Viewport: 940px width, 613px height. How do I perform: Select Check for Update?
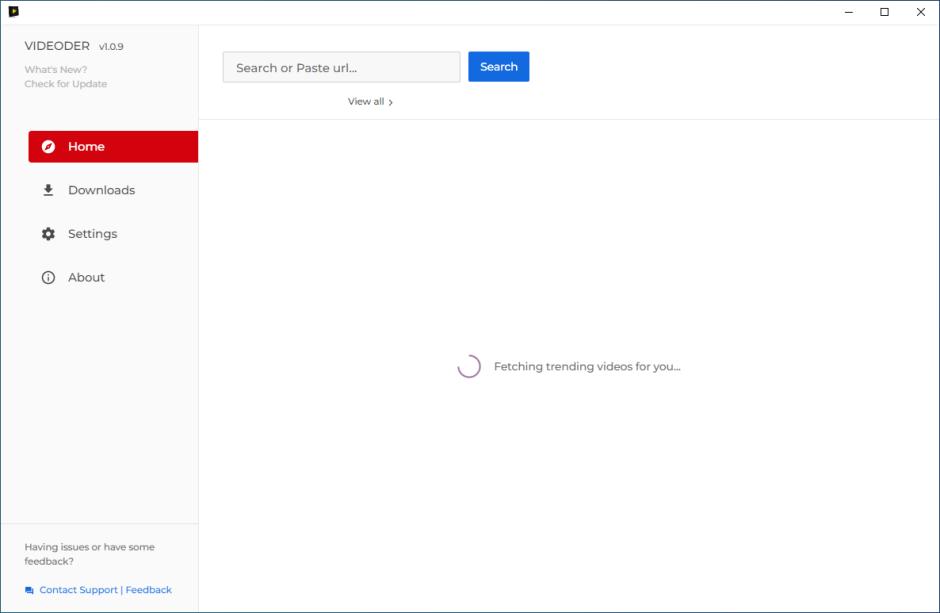click(66, 84)
